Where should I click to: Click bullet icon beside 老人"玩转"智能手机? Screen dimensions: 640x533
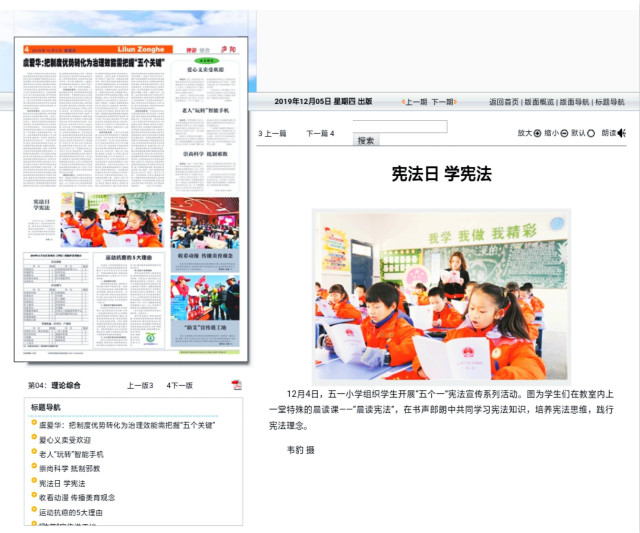34,451
